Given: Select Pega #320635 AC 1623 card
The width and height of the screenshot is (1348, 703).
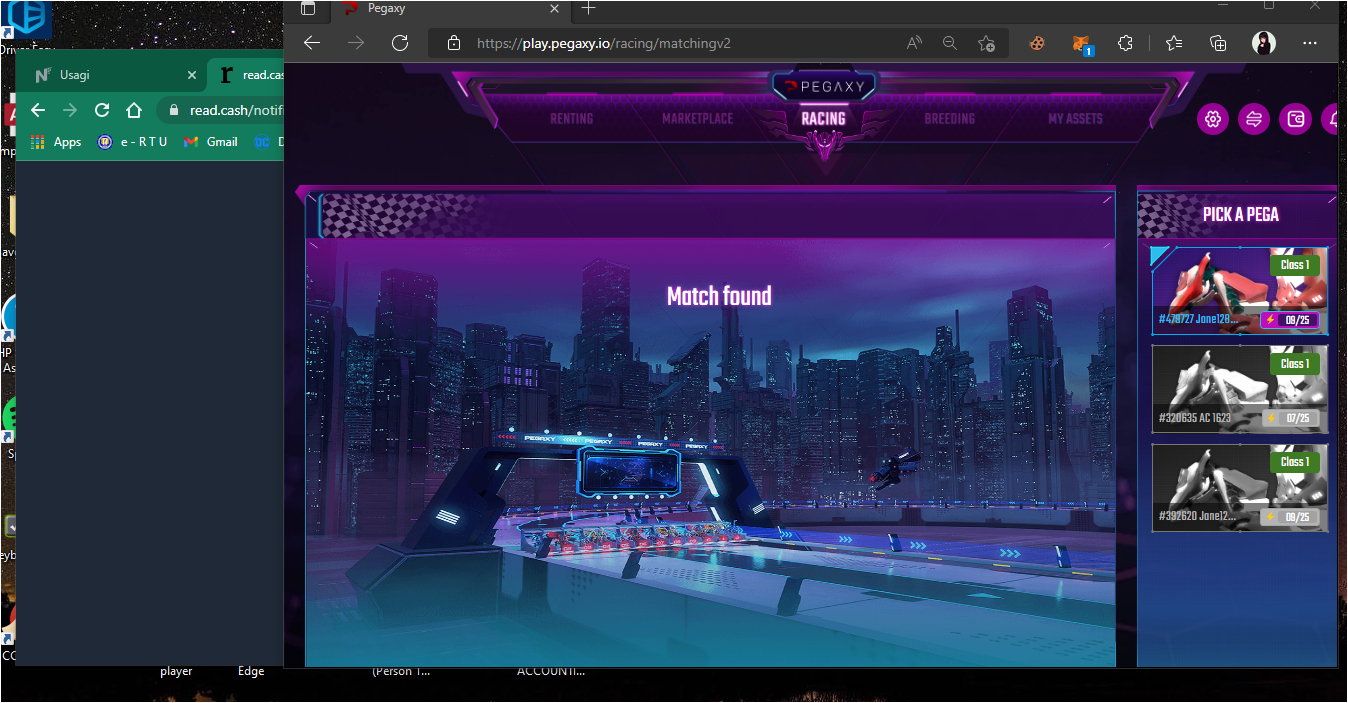Looking at the screenshot, I should pos(1240,389).
